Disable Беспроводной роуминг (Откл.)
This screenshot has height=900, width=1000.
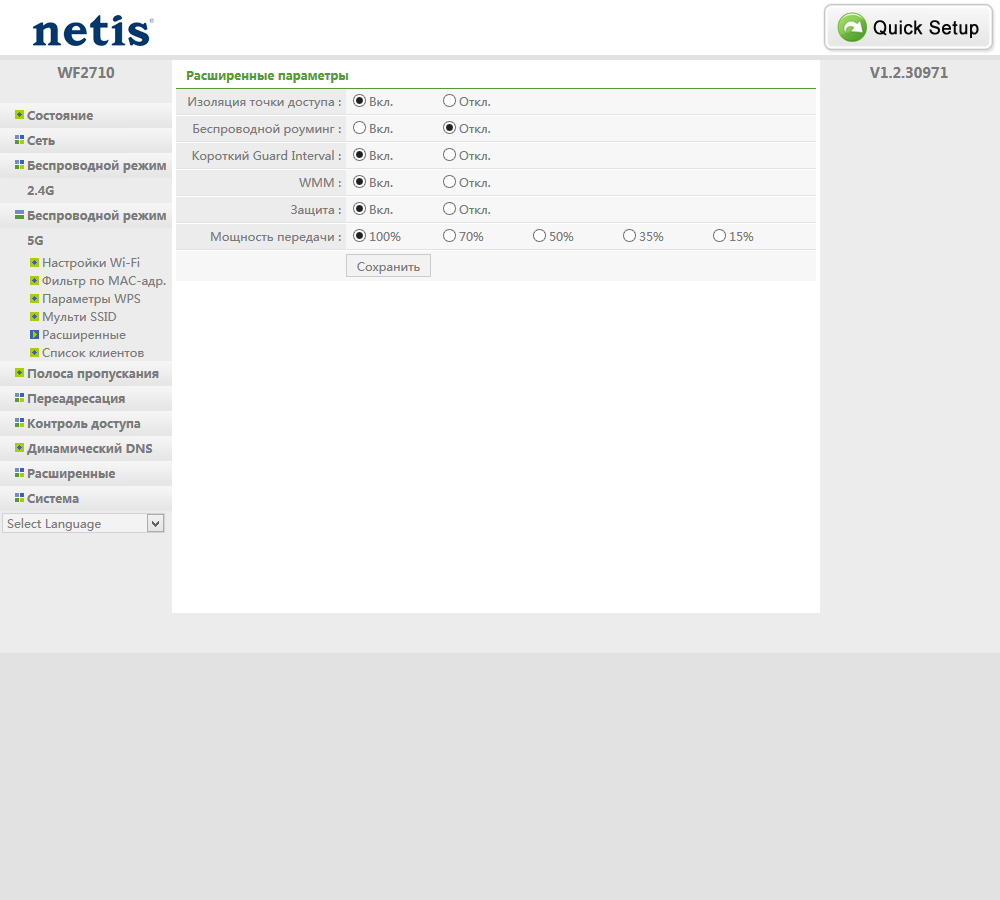click(x=450, y=128)
